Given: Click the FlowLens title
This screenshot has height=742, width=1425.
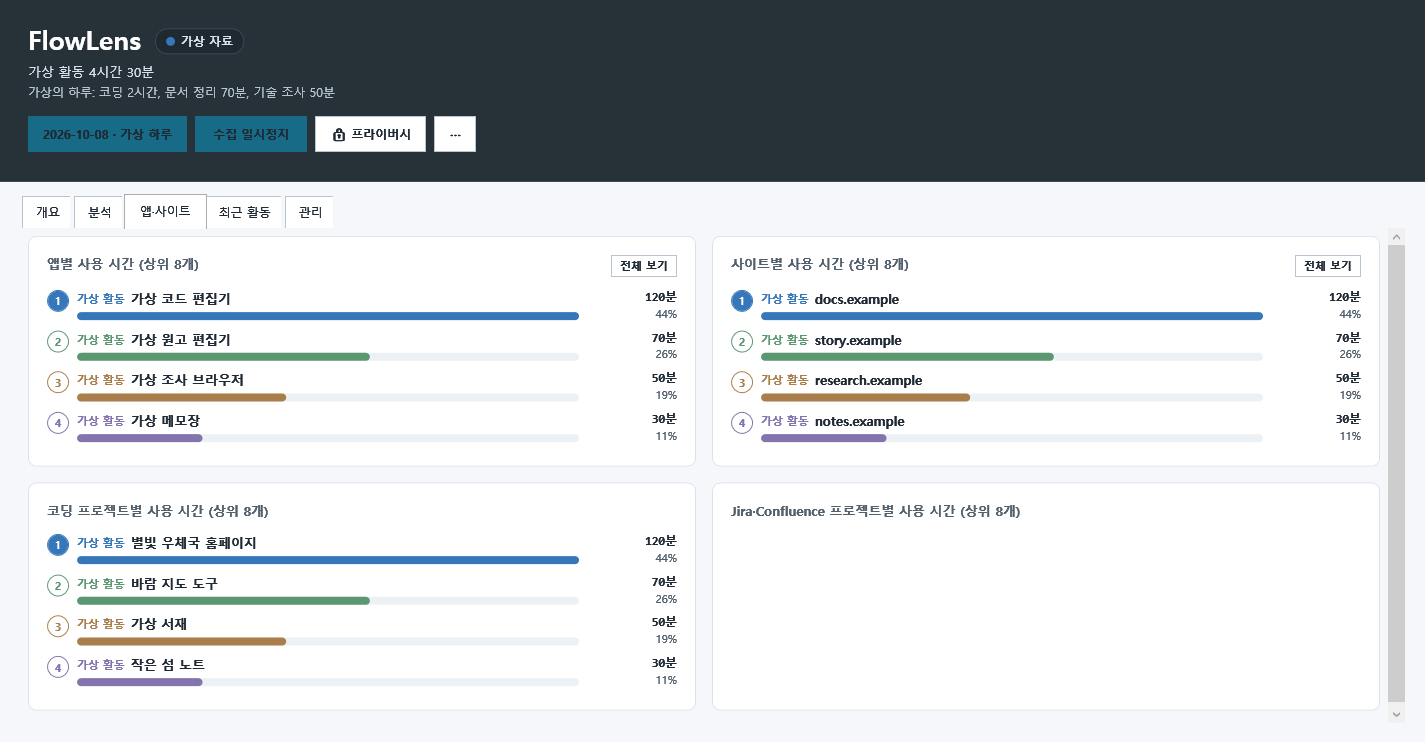Looking at the screenshot, I should point(85,41).
